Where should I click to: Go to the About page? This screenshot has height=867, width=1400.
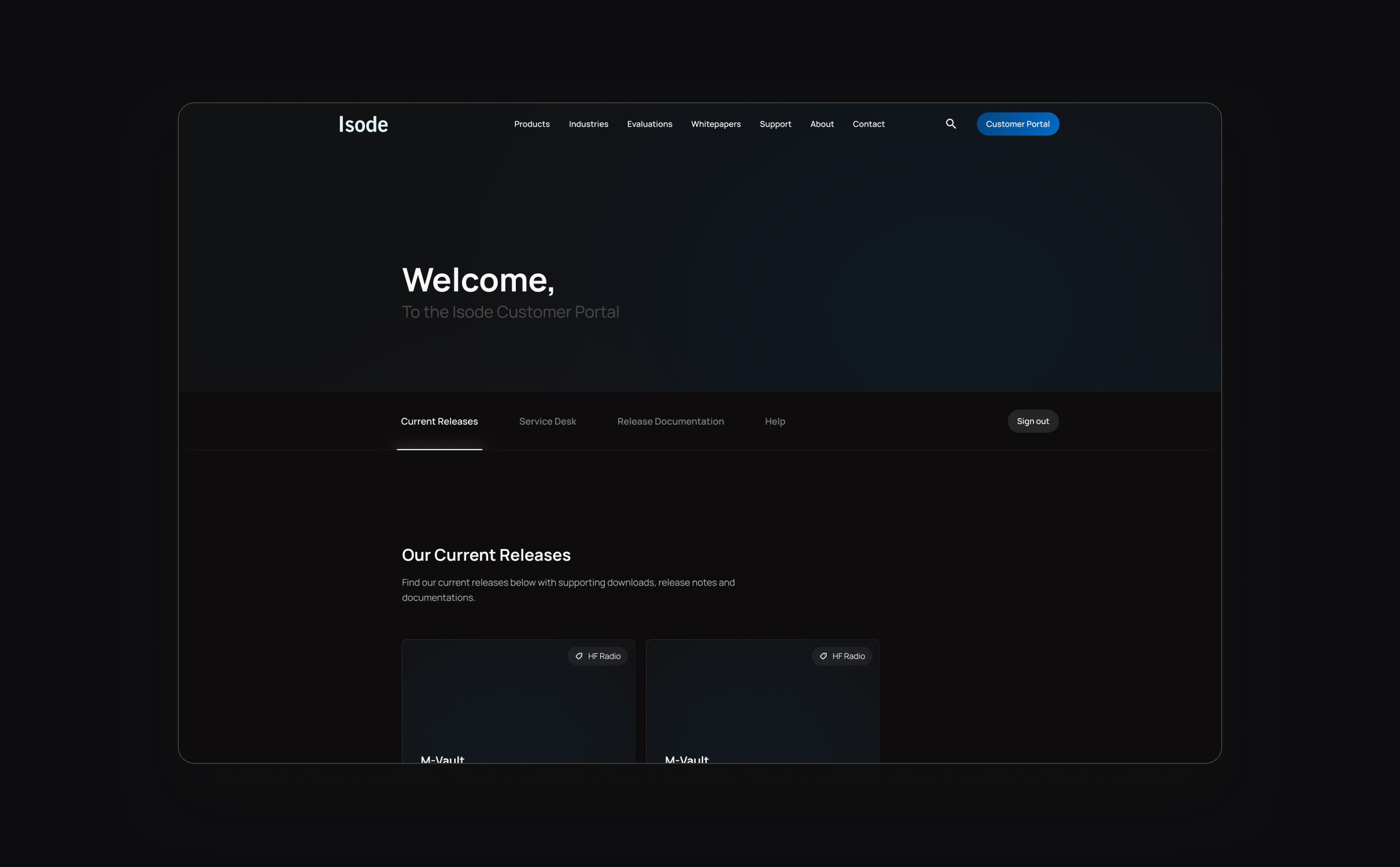click(822, 124)
